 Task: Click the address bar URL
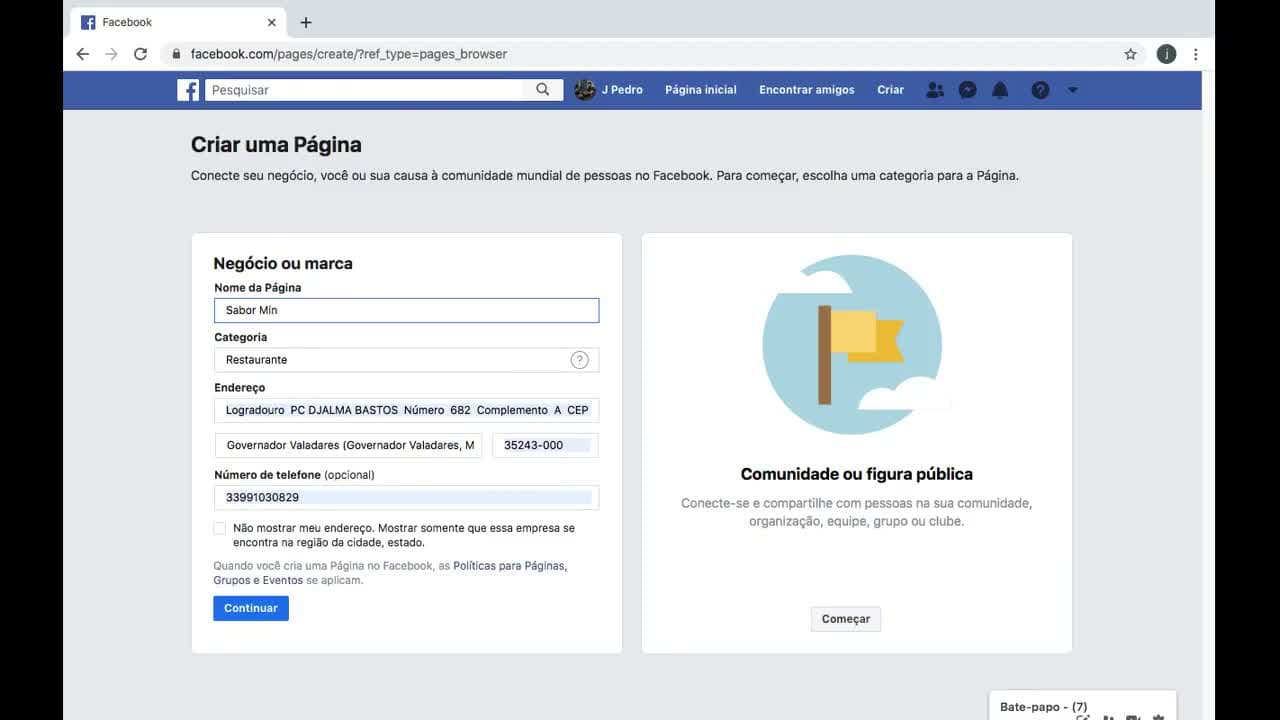349,54
